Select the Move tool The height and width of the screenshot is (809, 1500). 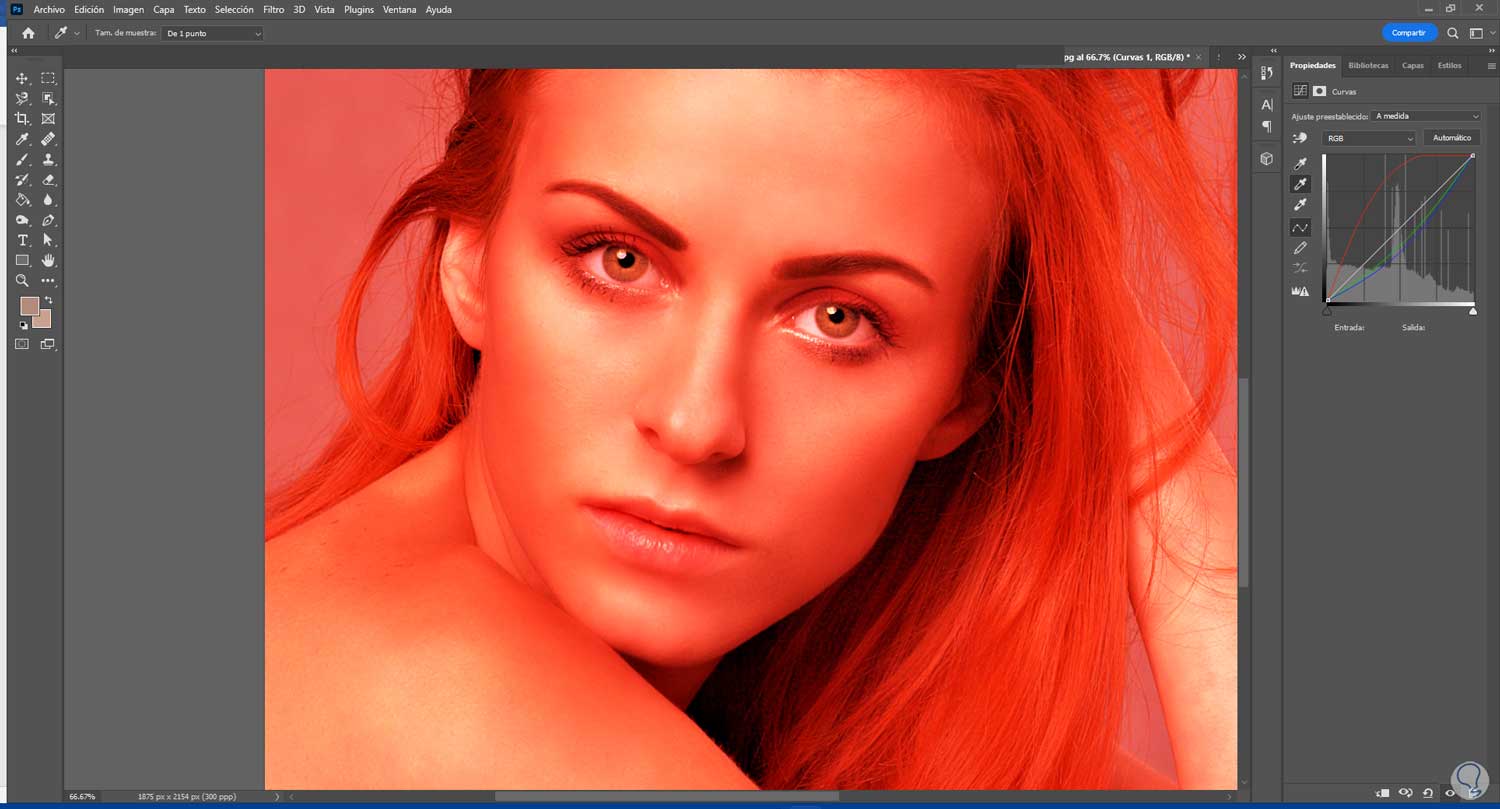click(x=22, y=79)
